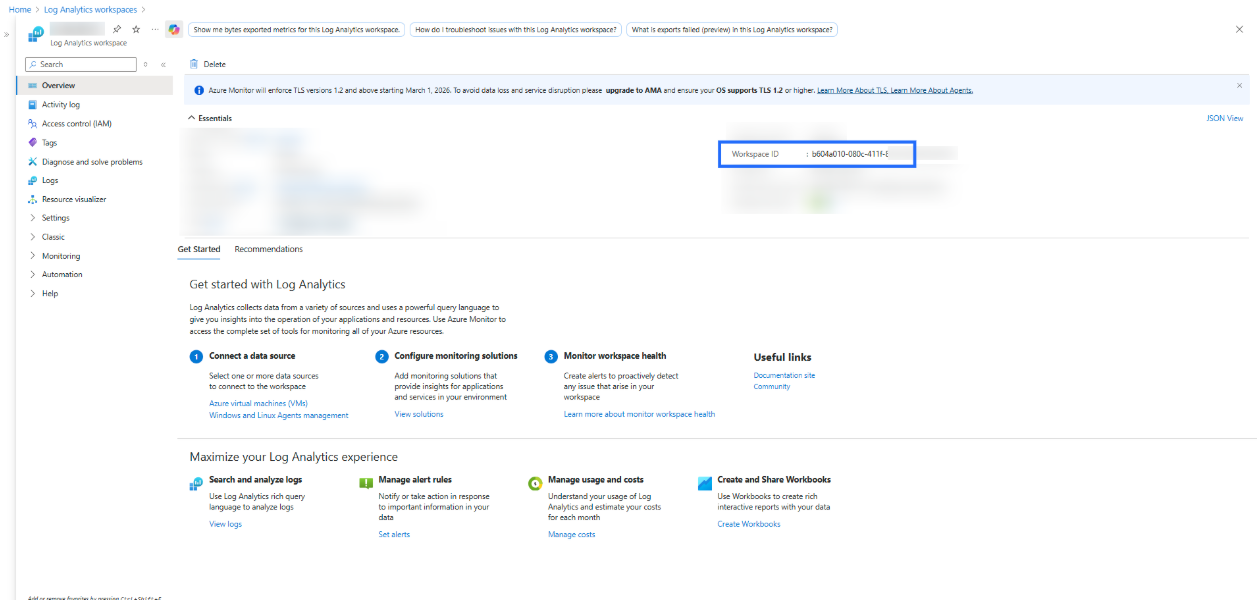This screenshot has height=600, width=1257.
Task: Click the Diagnose and solve problems wrench icon
Action: pos(33,162)
